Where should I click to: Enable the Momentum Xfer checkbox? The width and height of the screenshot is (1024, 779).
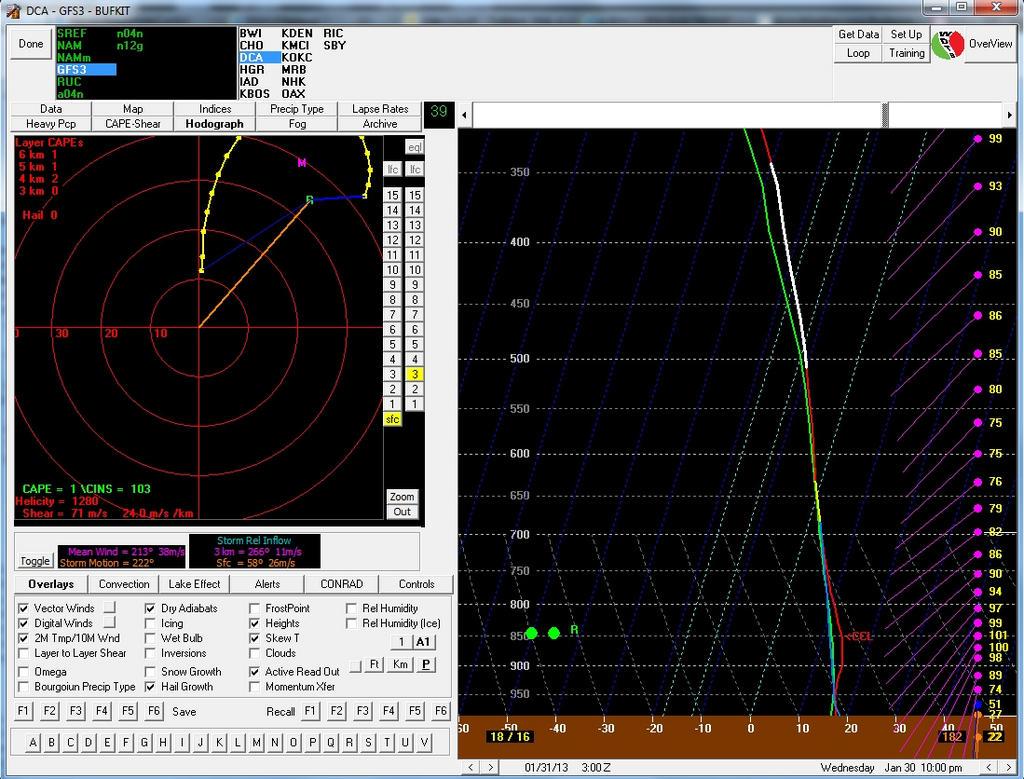coord(255,686)
